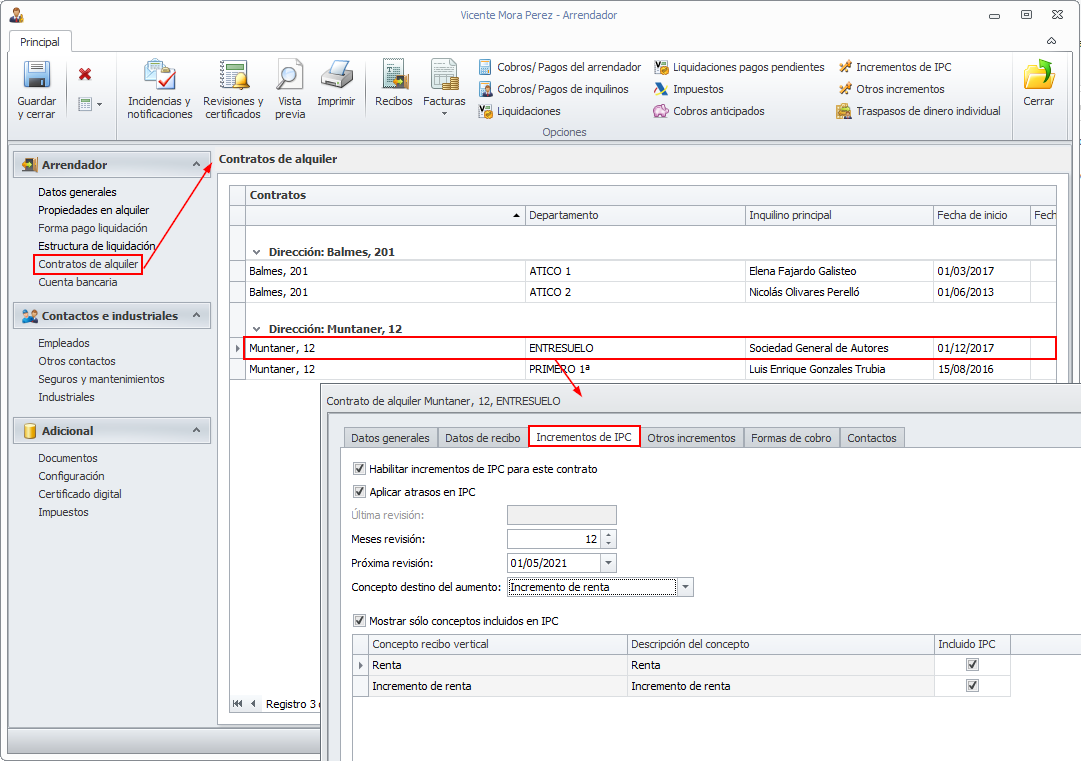Viewport: 1081px width, 761px height.
Task: Open Concepto destino del aumento dropdown
Action: coord(685,587)
